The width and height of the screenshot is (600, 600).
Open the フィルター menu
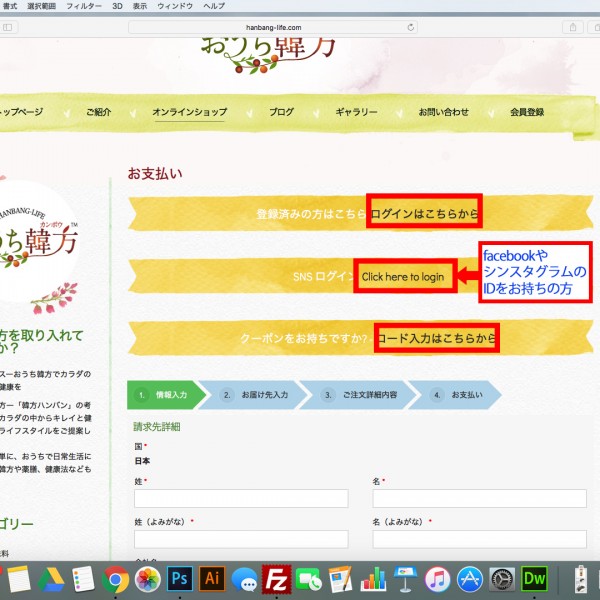point(83,6)
